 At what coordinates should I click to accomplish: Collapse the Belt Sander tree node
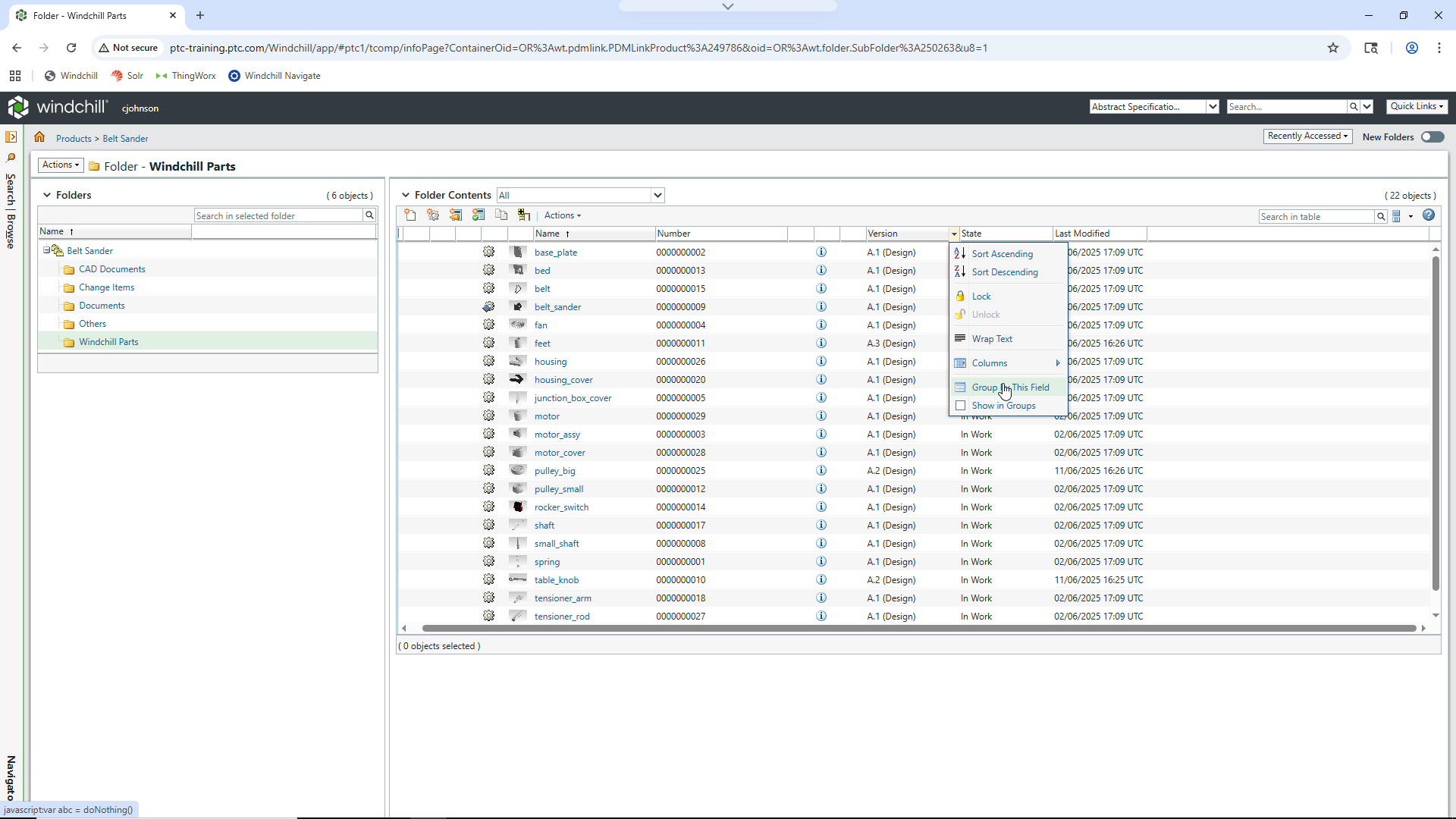pyautogui.click(x=46, y=250)
